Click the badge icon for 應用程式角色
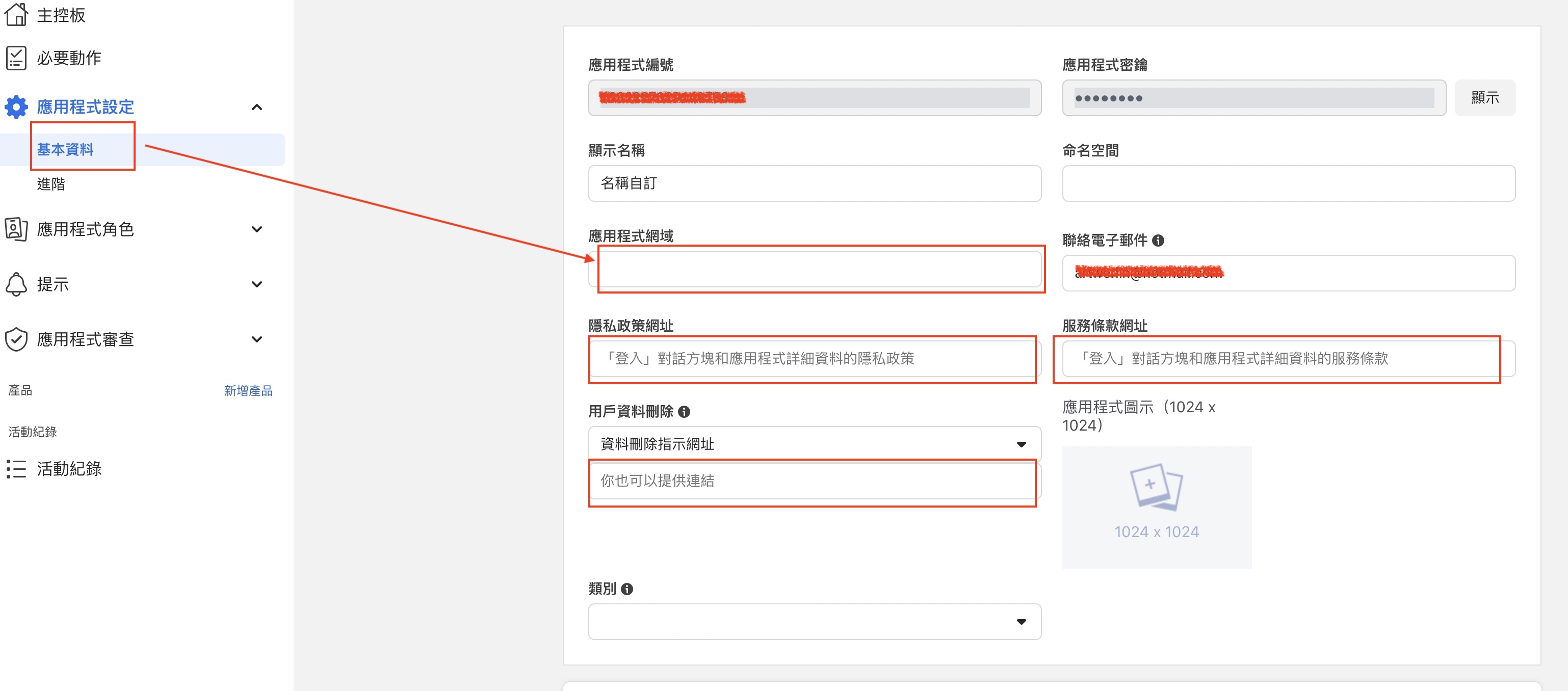Viewport: 1568px width, 691px height. coord(16,229)
